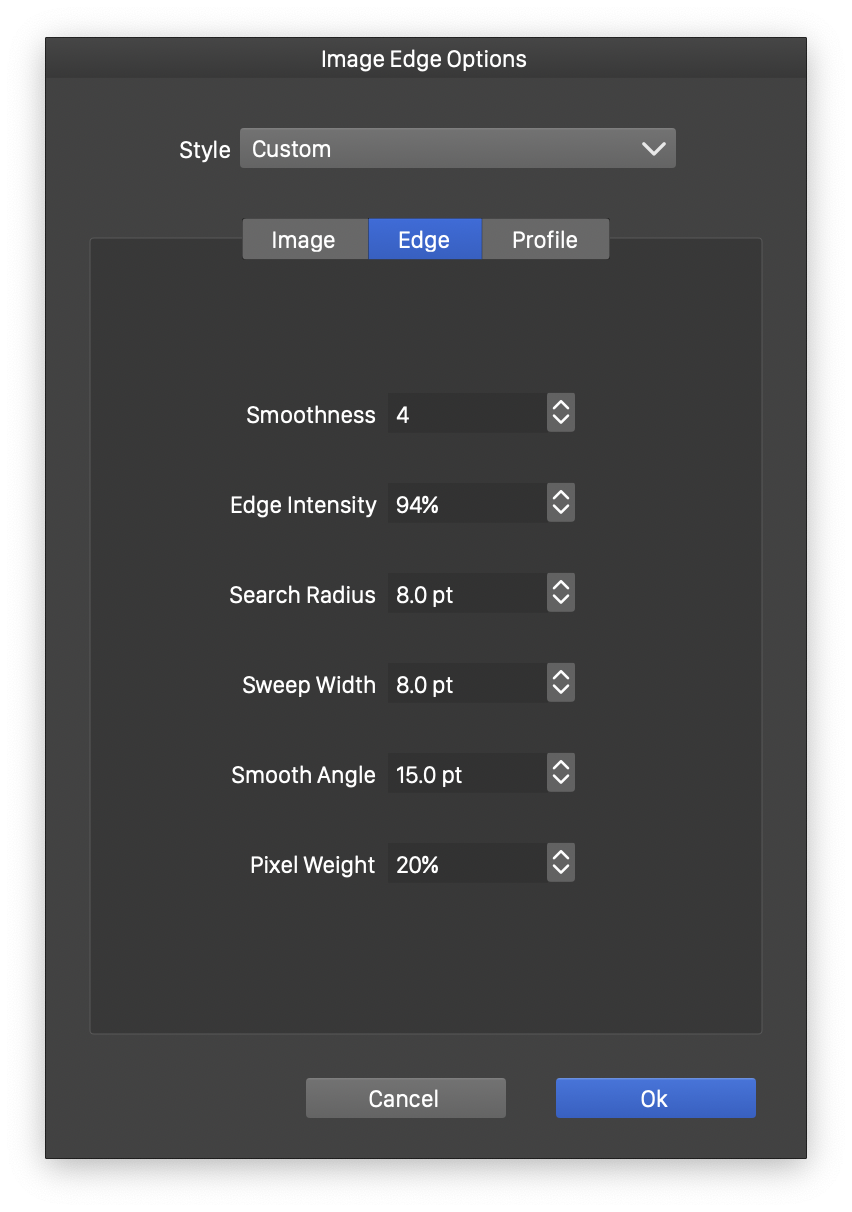Click the Edge Intensity stepper arrows

point(561,503)
